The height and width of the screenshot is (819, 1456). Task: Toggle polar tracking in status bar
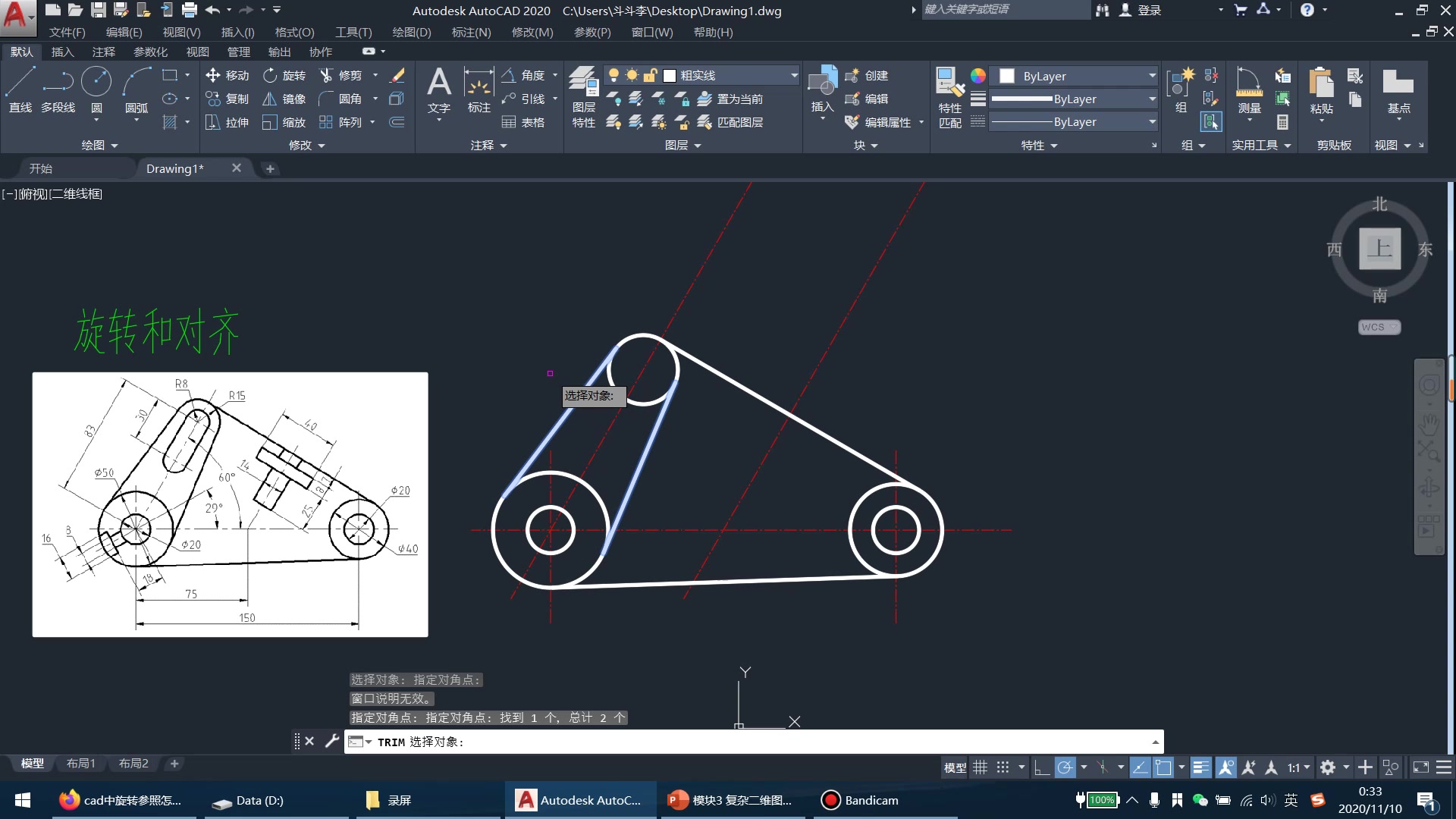1065,767
